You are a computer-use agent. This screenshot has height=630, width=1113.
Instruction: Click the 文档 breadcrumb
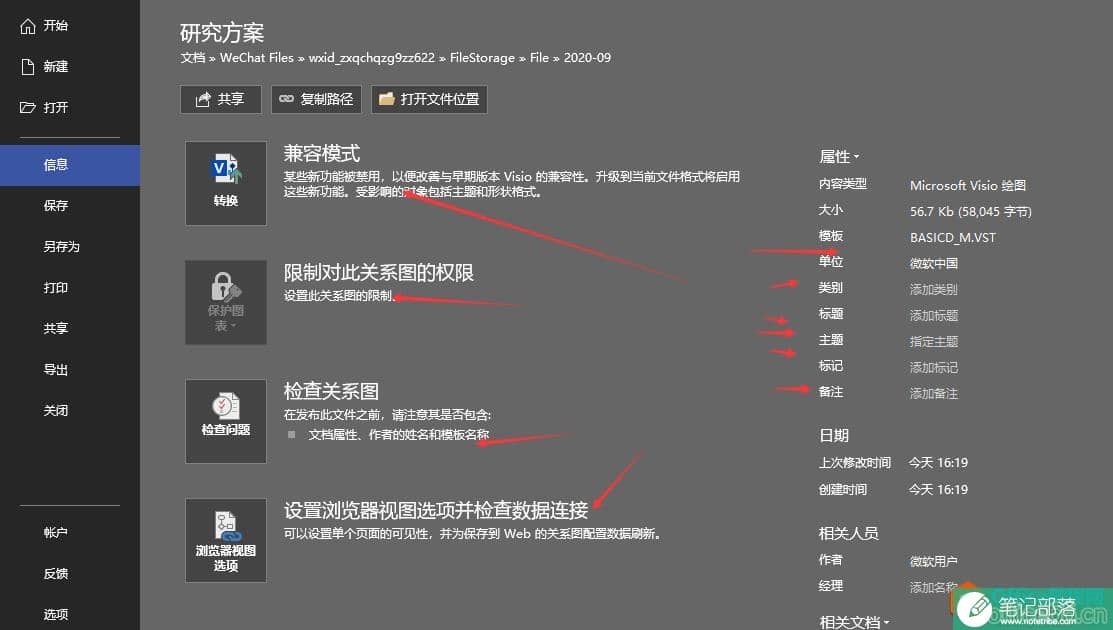(x=192, y=58)
